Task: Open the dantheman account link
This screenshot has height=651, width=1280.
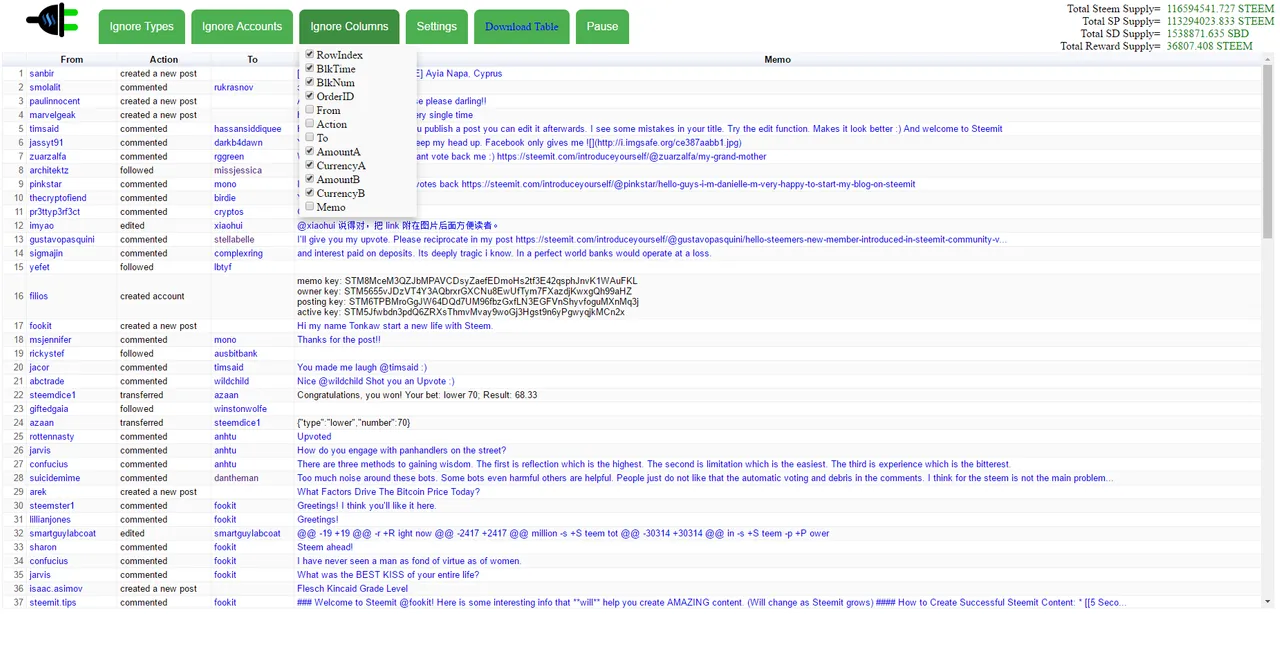Action: point(236,478)
